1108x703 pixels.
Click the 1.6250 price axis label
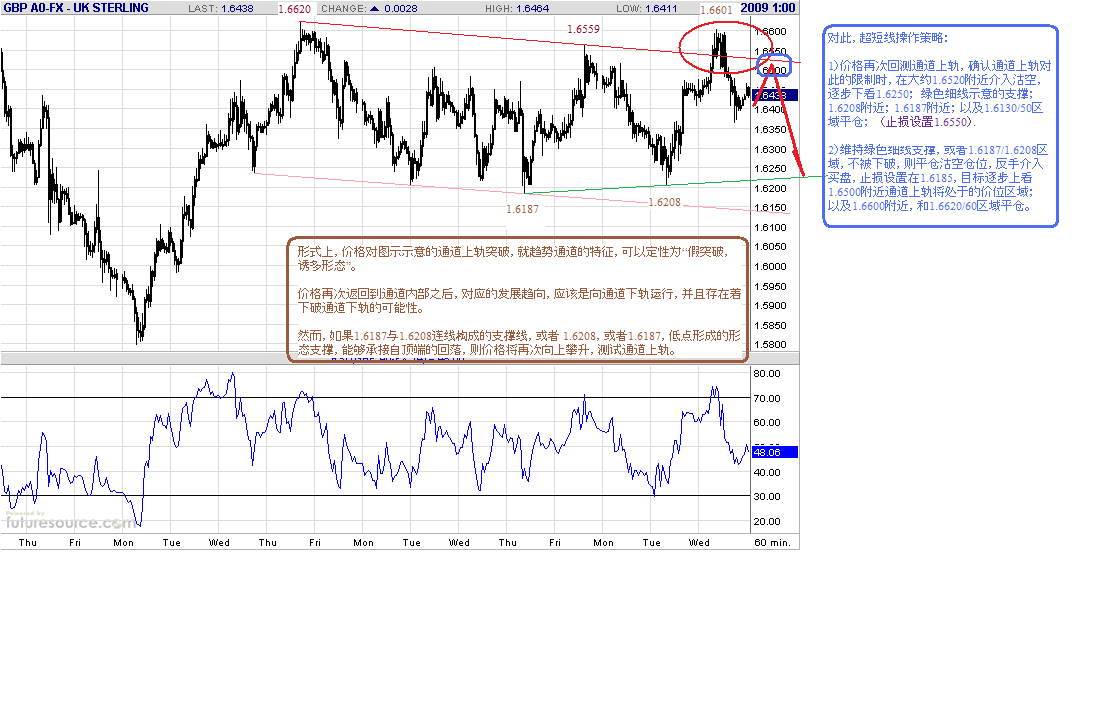point(770,168)
